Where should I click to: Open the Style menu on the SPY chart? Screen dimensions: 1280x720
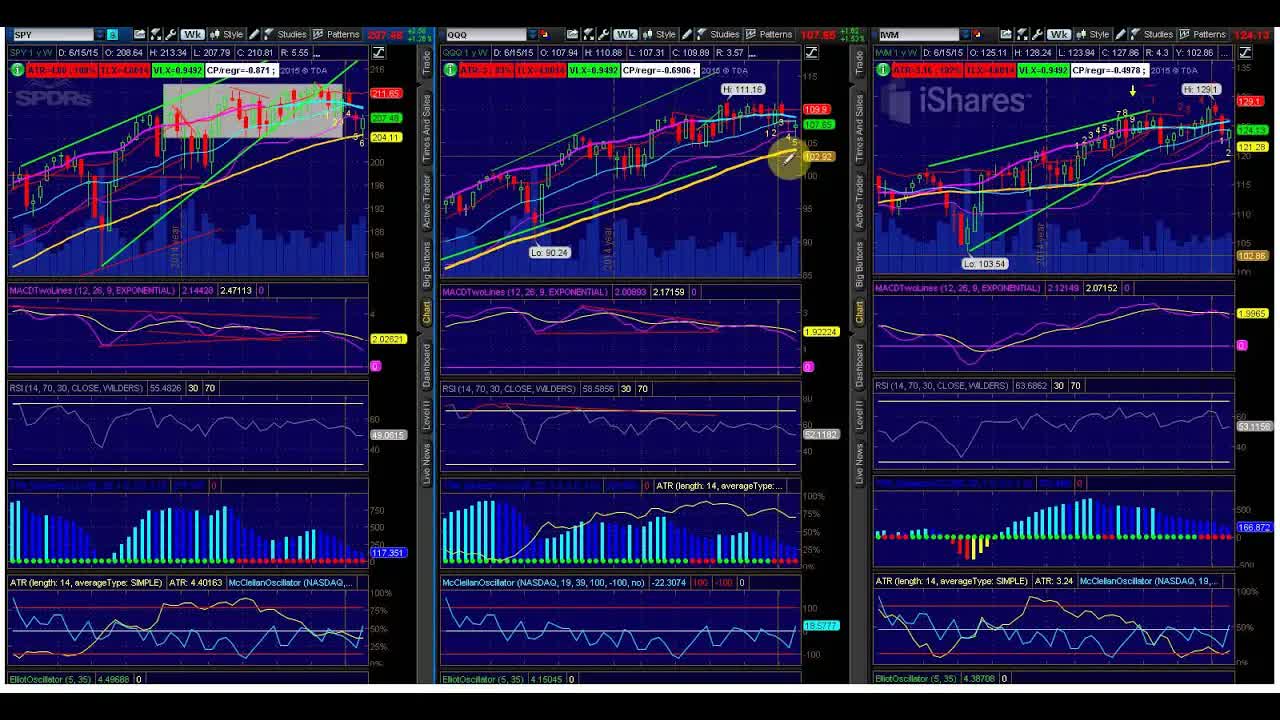tap(225, 34)
